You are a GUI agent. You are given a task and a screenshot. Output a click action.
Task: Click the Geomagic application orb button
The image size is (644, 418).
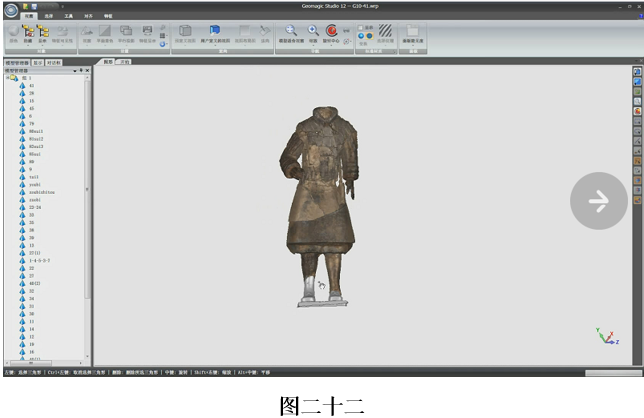pos(11,10)
